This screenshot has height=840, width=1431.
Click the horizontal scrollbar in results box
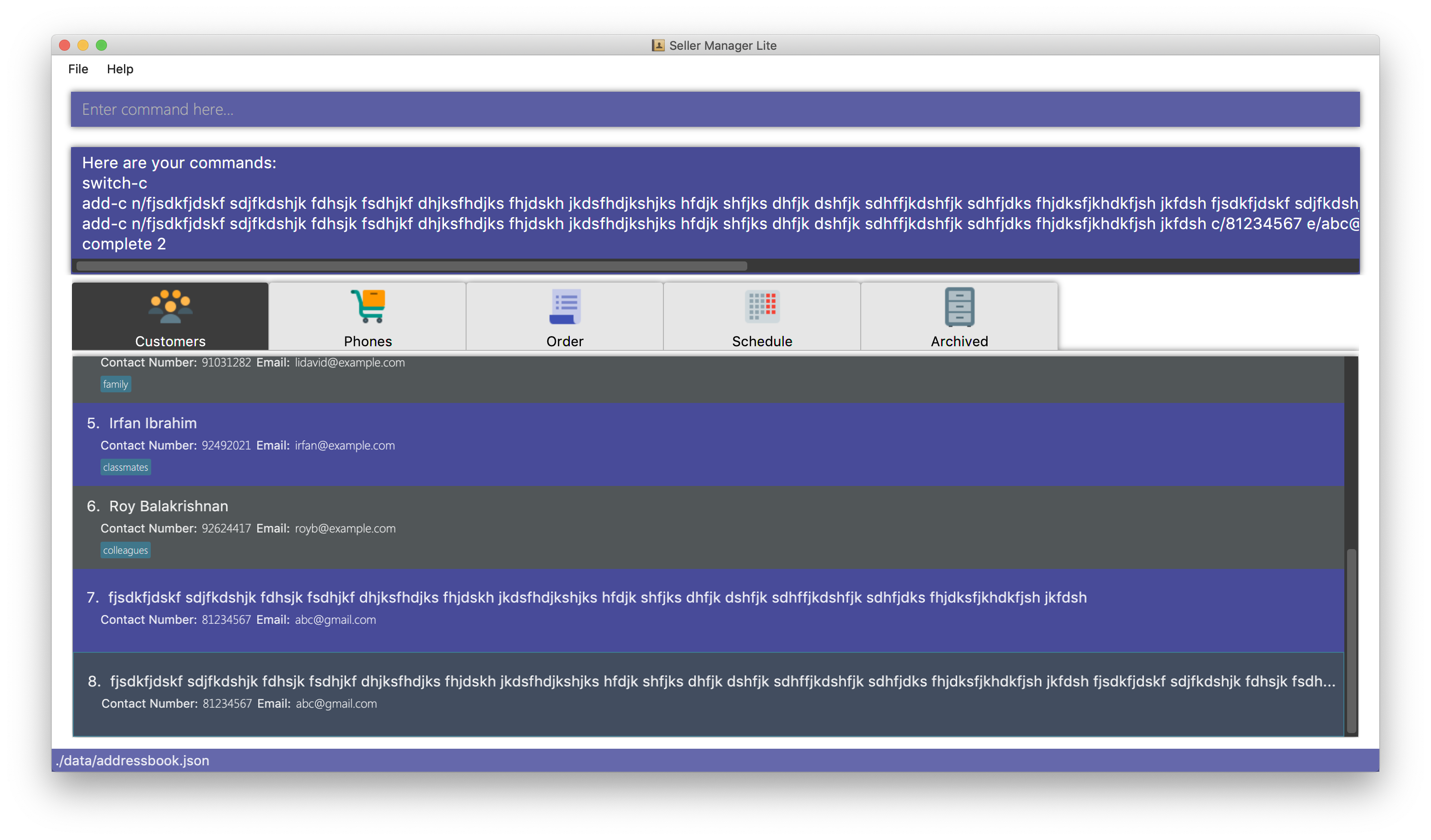[x=411, y=266]
